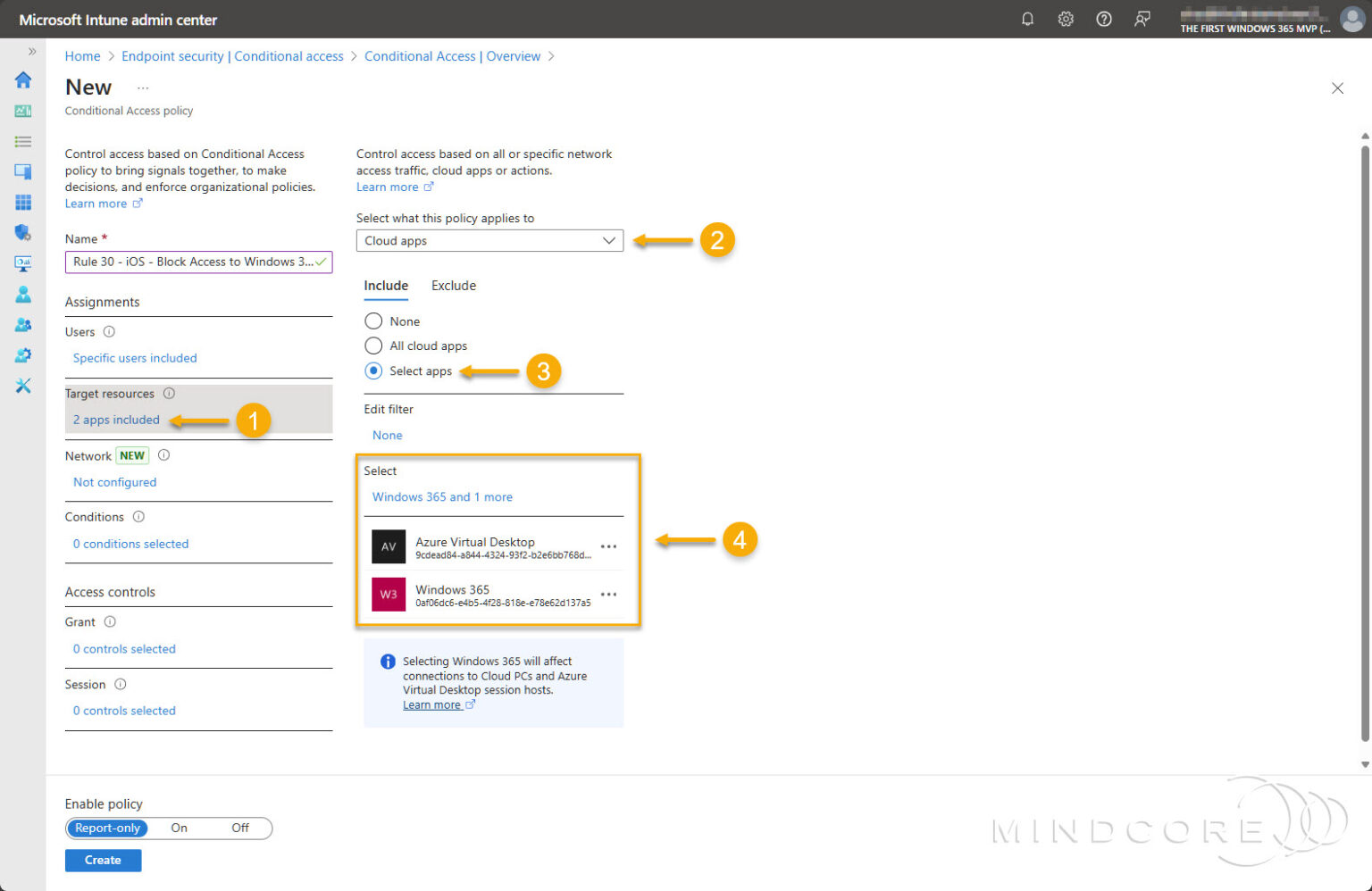Open the policy-applies-to dropdown showing Cloud apps
The image size is (1372, 891).
coord(489,240)
